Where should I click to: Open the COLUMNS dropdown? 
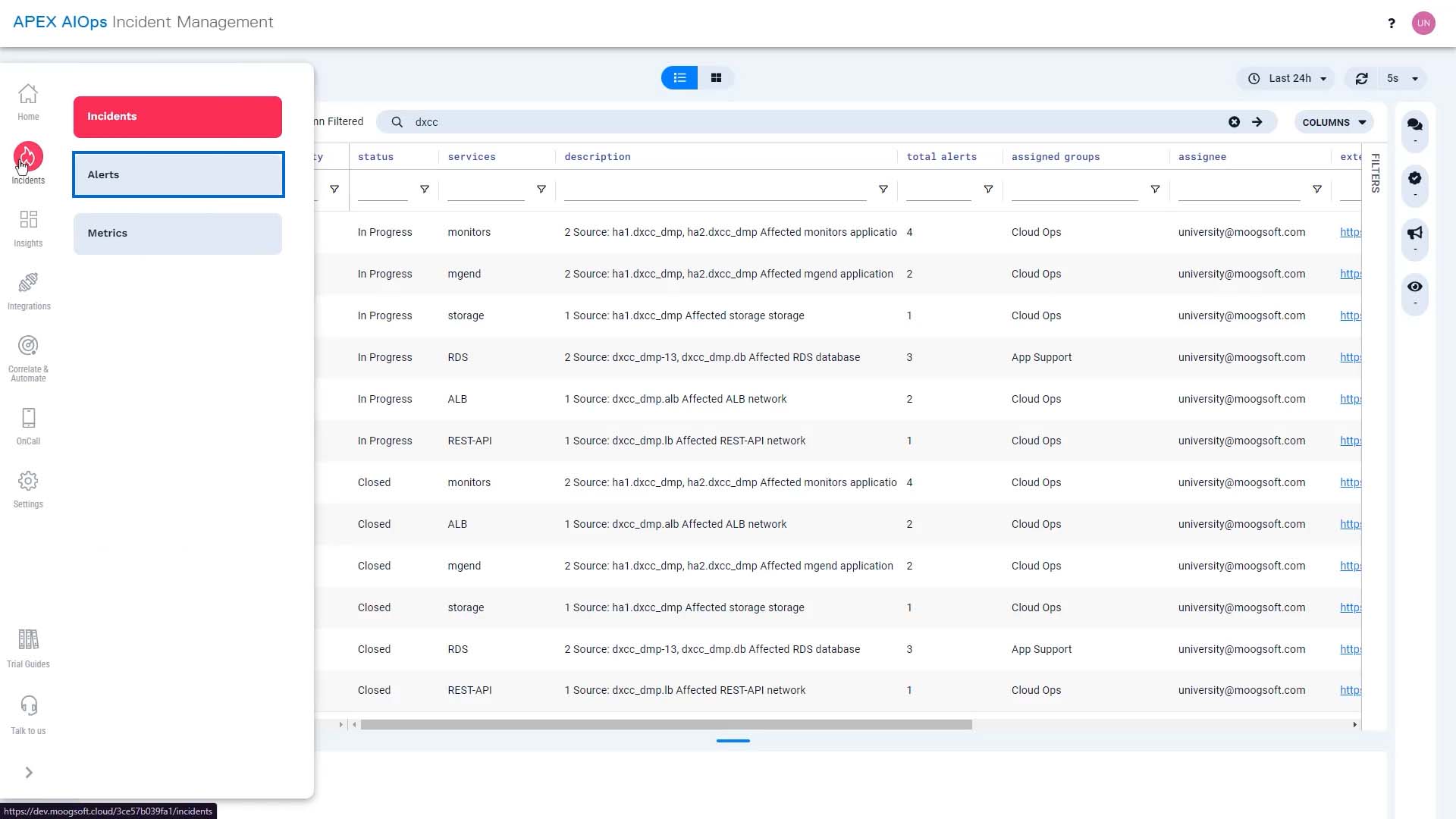pos(1334,122)
